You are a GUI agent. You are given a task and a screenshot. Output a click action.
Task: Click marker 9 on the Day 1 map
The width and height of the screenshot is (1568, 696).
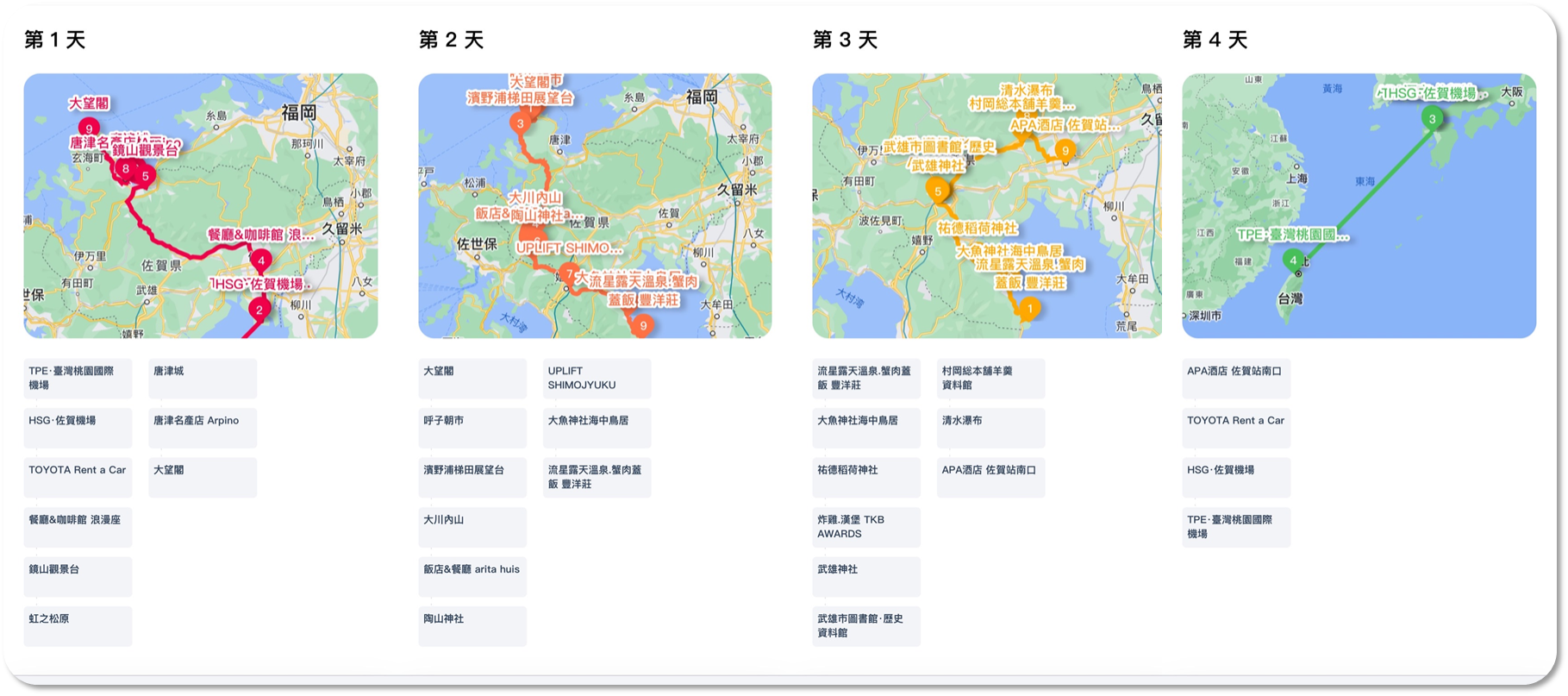coord(89,129)
